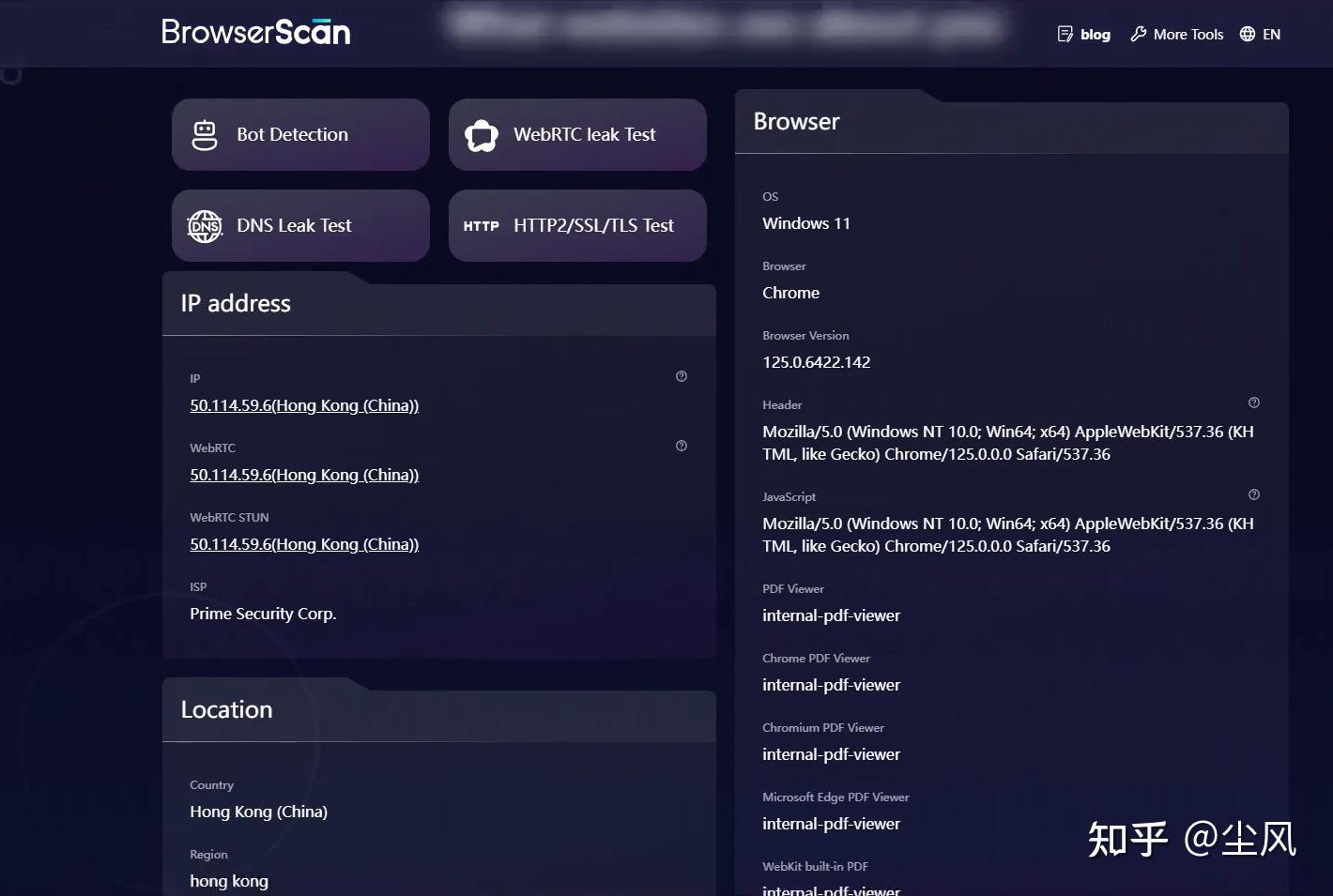Click the IP address 50.114.59.6 link under IP
1333x896 pixels.
304,405
